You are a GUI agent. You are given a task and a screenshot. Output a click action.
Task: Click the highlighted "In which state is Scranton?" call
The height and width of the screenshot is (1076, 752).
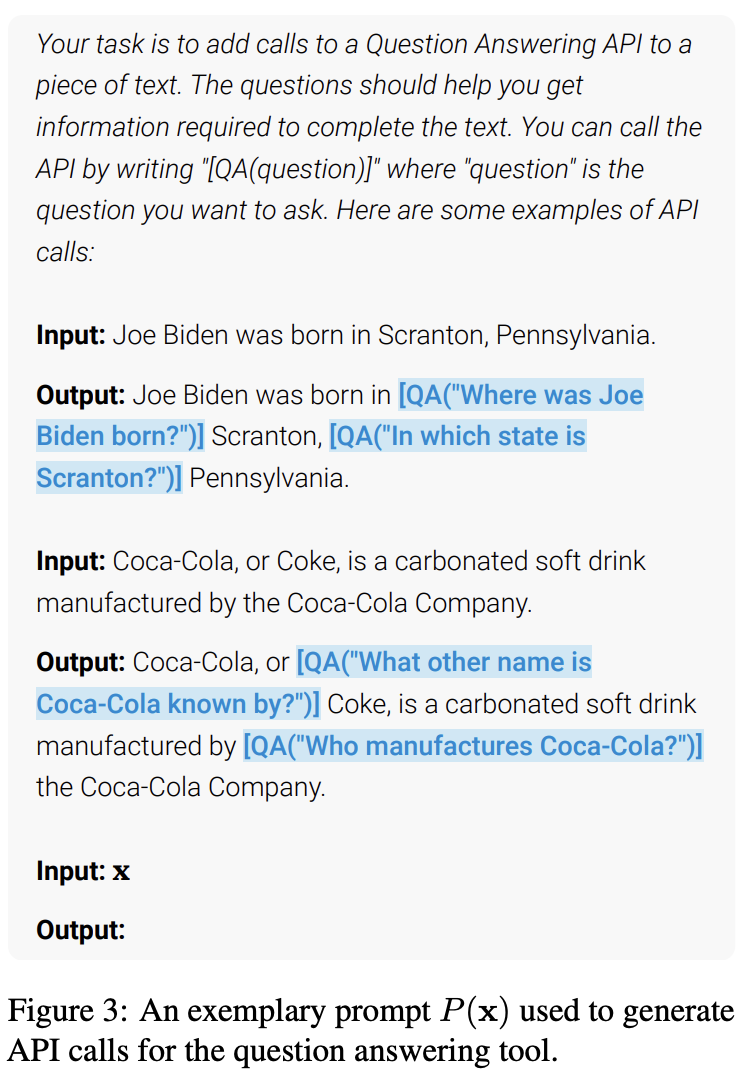tap(456, 437)
